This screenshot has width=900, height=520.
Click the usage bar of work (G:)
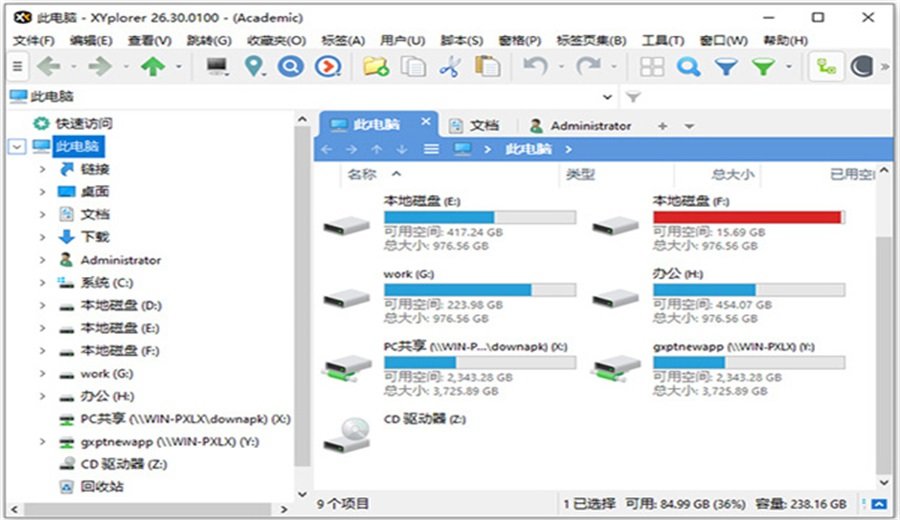tap(480, 290)
